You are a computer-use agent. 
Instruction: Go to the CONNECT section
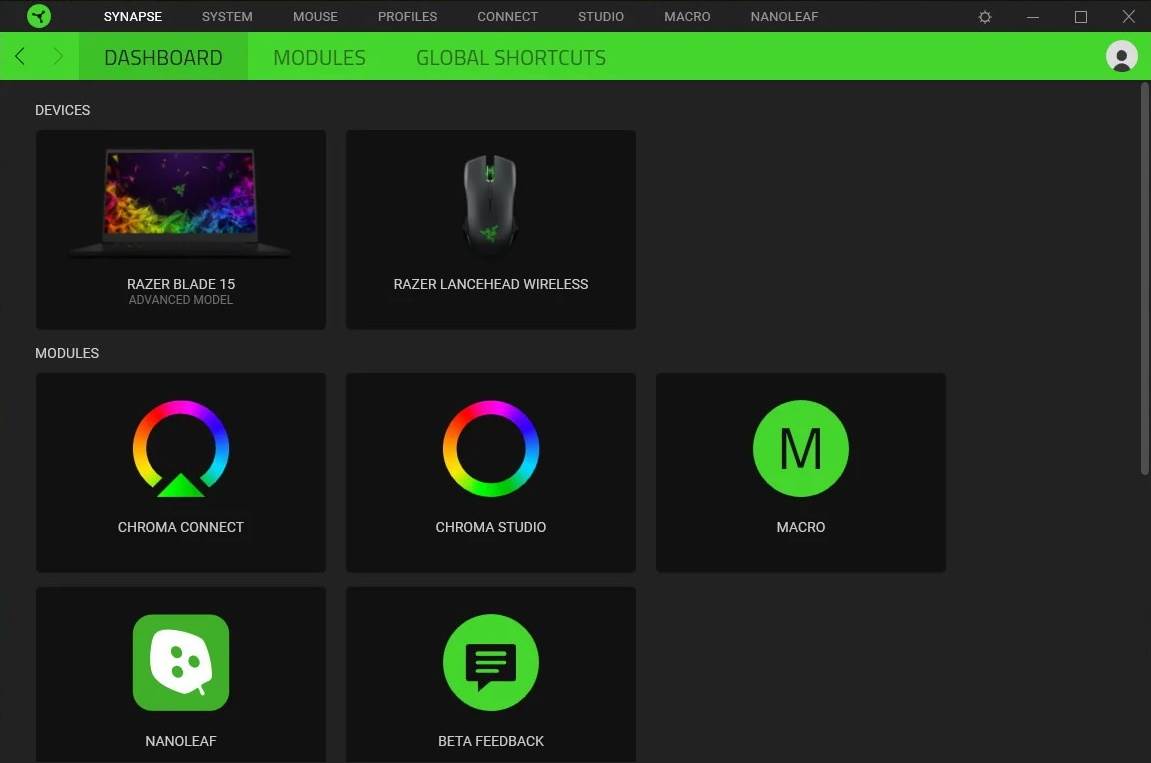(507, 16)
